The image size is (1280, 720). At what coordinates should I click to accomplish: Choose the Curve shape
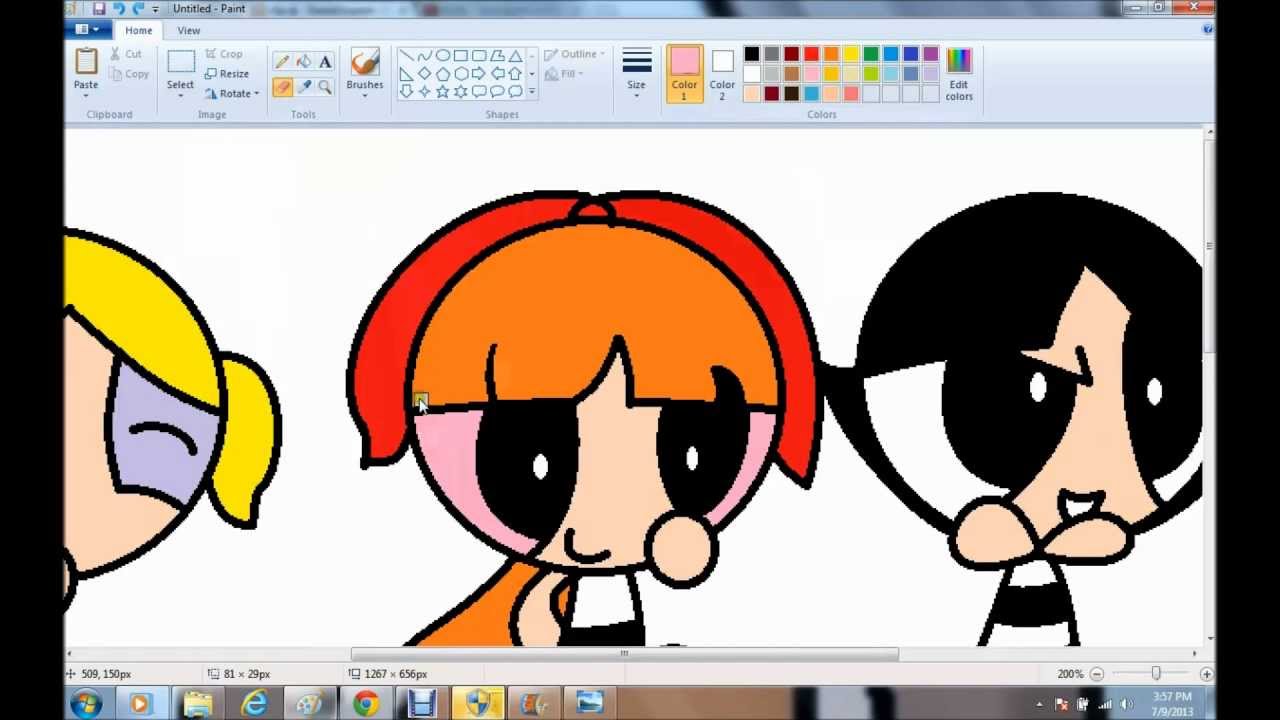(x=424, y=56)
